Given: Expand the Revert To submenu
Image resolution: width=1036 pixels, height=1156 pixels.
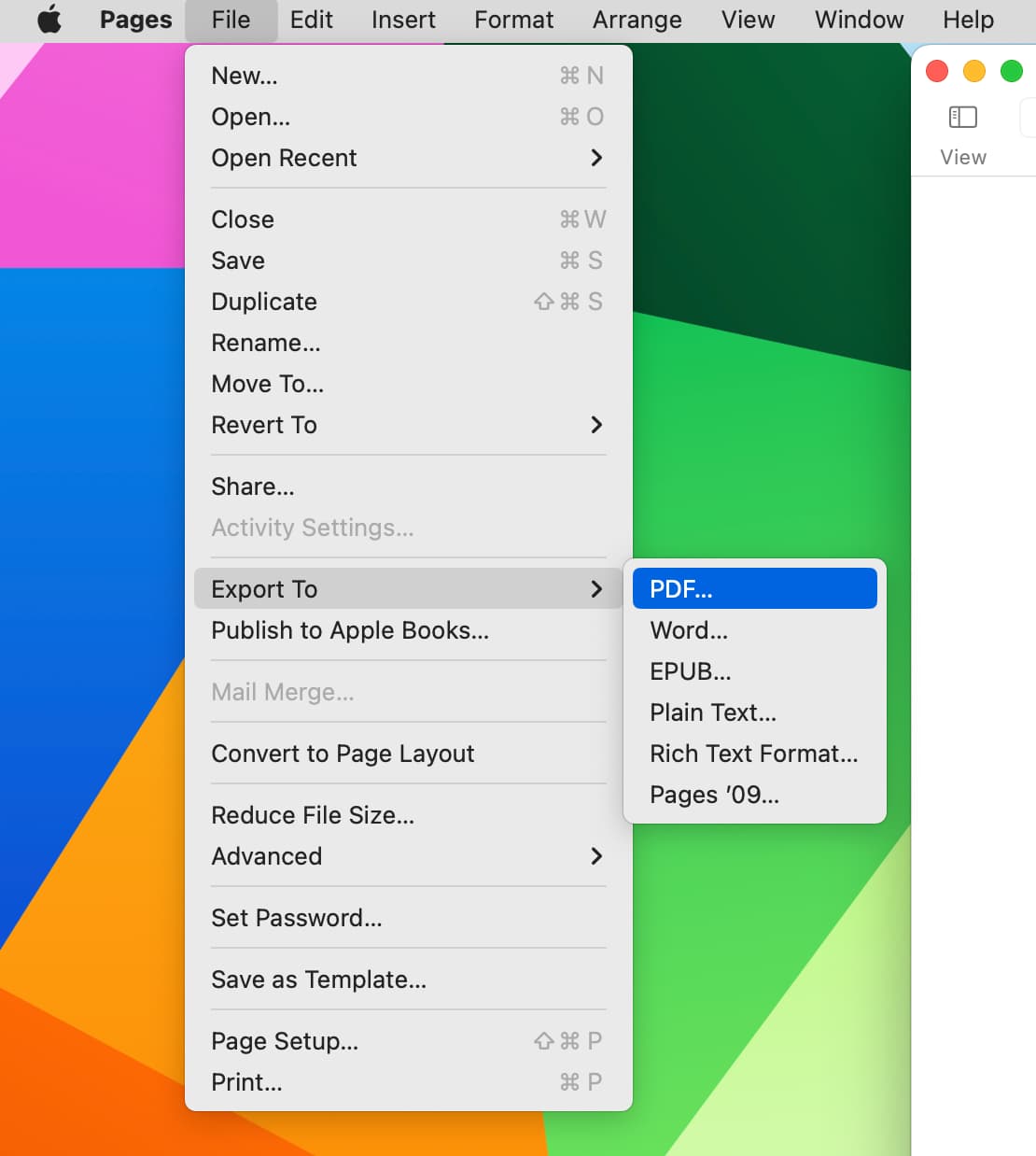Looking at the screenshot, I should tap(409, 425).
